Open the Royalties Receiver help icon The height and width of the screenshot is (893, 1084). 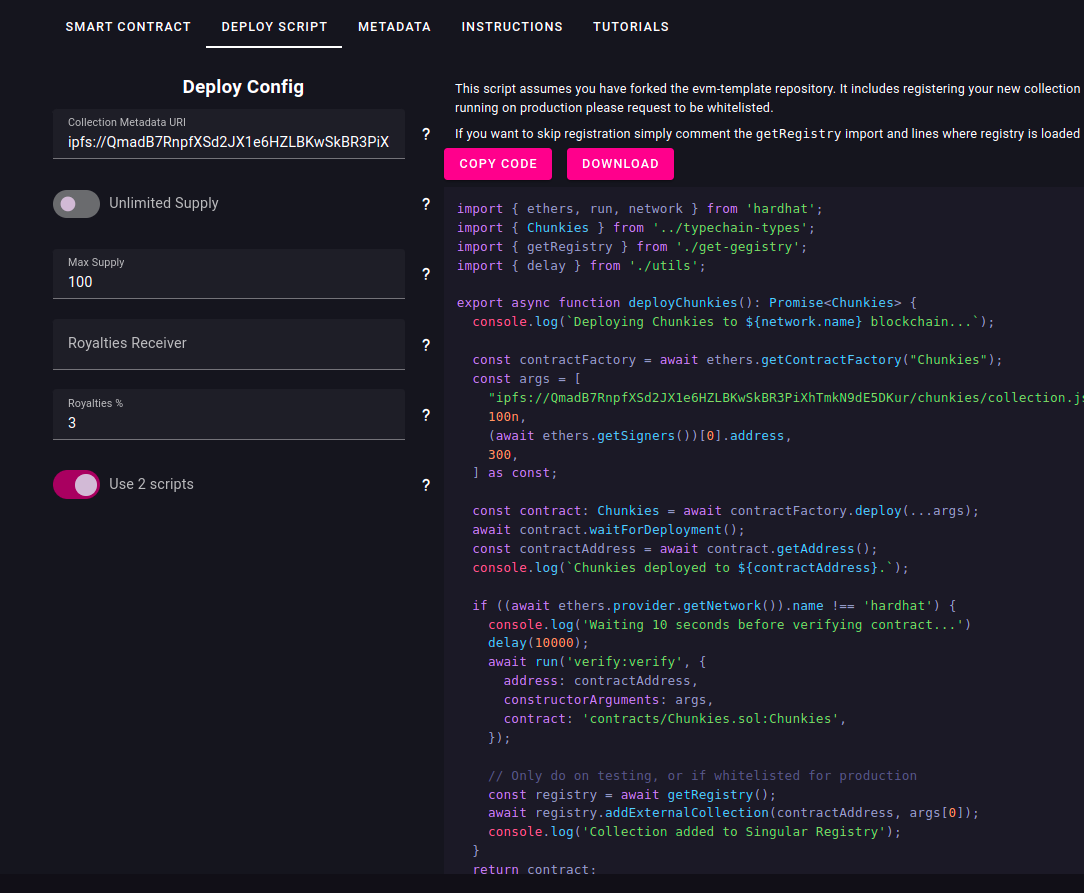click(x=425, y=344)
